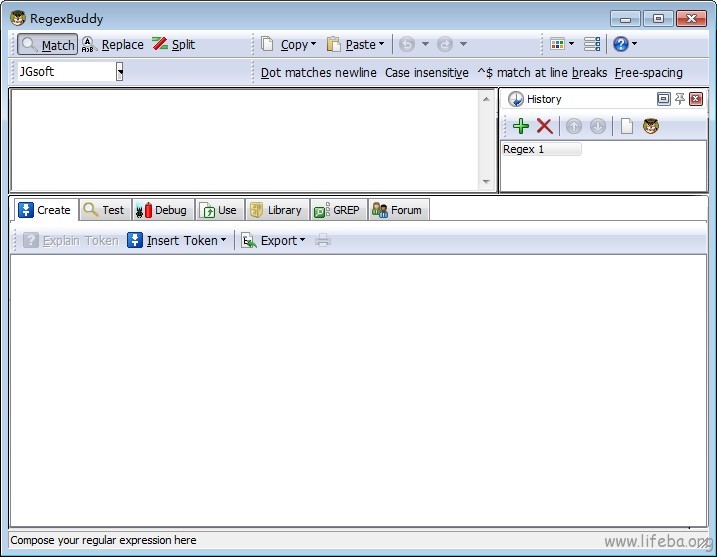Image resolution: width=717 pixels, height=557 pixels.
Task: Switch to the Create tab
Action: point(45,210)
